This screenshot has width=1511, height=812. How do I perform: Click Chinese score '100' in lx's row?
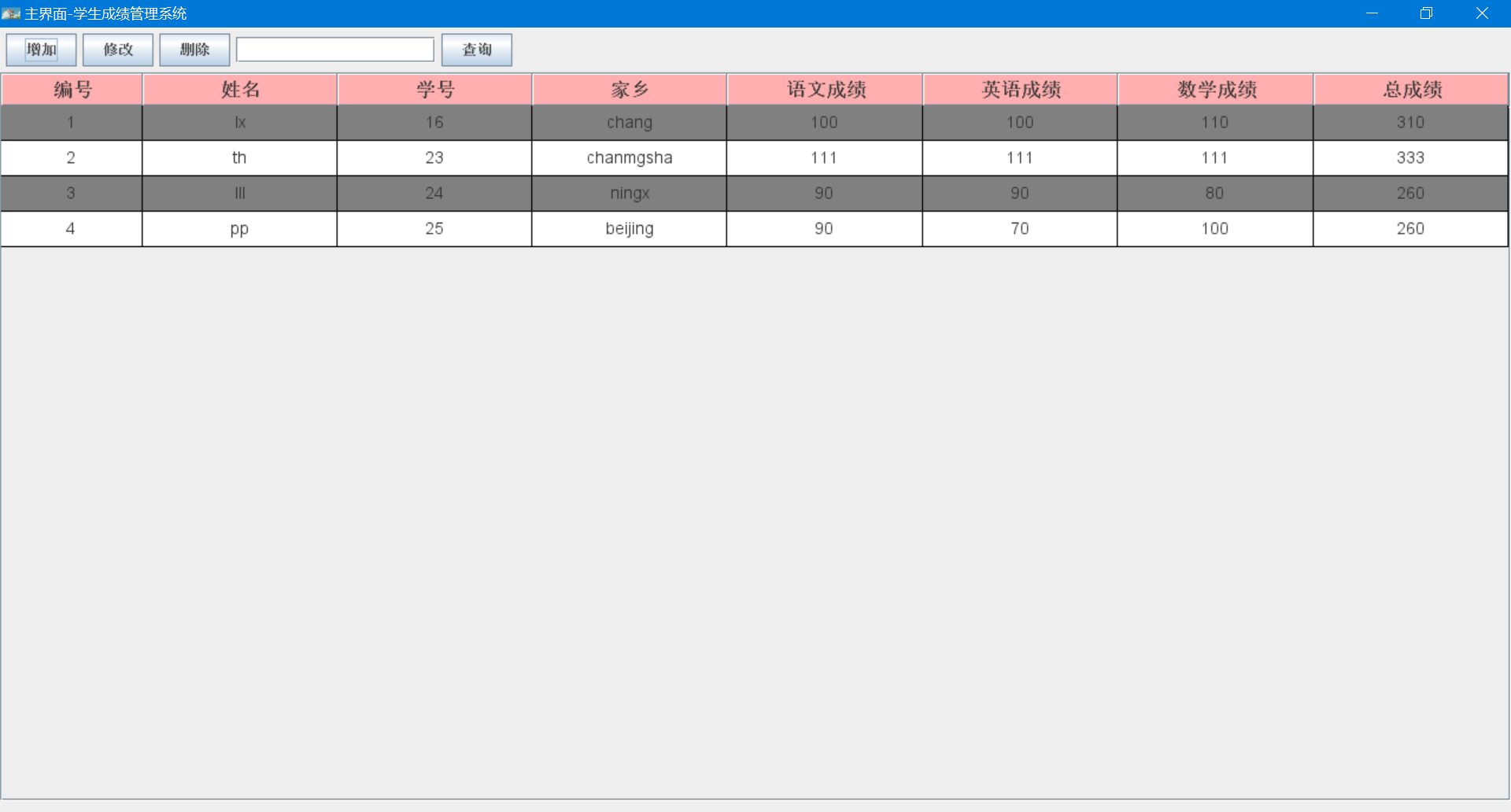pyautogui.click(x=824, y=123)
